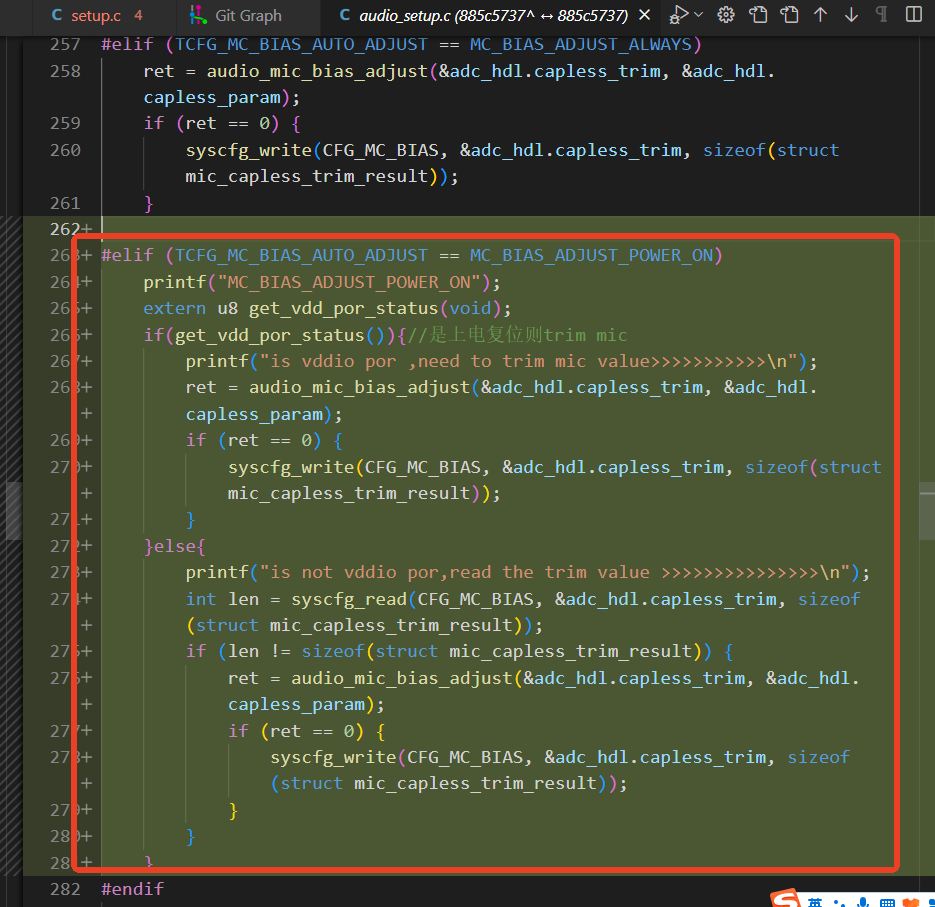Go to the next change arrow
Image resolution: width=935 pixels, height=907 pixels.
pyautogui.click(x=852, y=14)
